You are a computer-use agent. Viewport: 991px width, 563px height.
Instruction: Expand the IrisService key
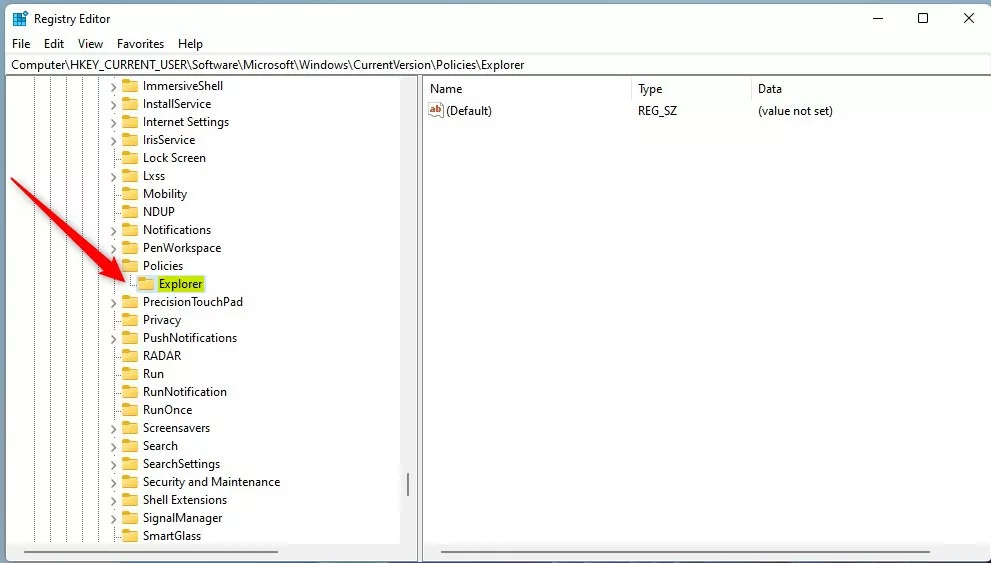tap(113, 140)
